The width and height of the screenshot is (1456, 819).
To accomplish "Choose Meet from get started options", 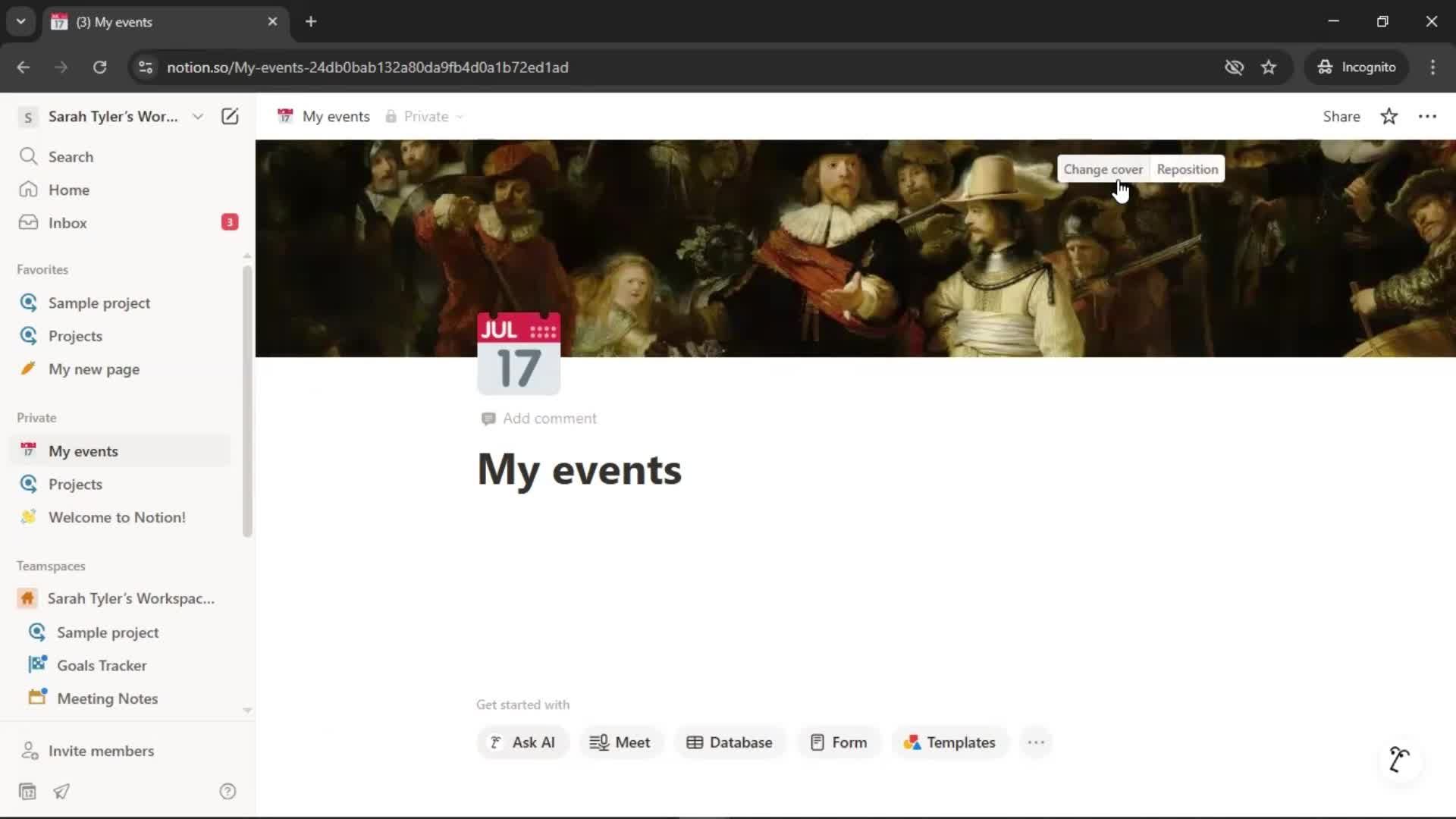I will [x=621, y=742].
